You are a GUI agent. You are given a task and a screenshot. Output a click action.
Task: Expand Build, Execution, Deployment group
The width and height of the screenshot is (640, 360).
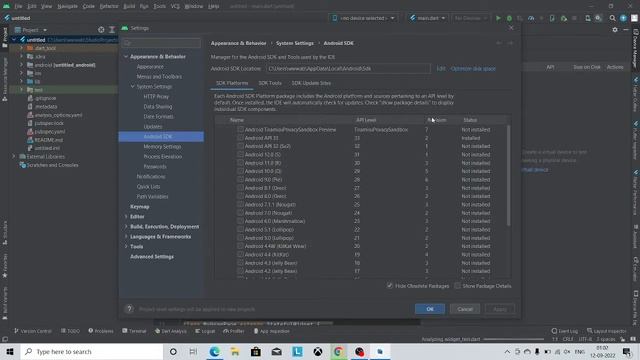pyautogui.click(x=126, y=227)
